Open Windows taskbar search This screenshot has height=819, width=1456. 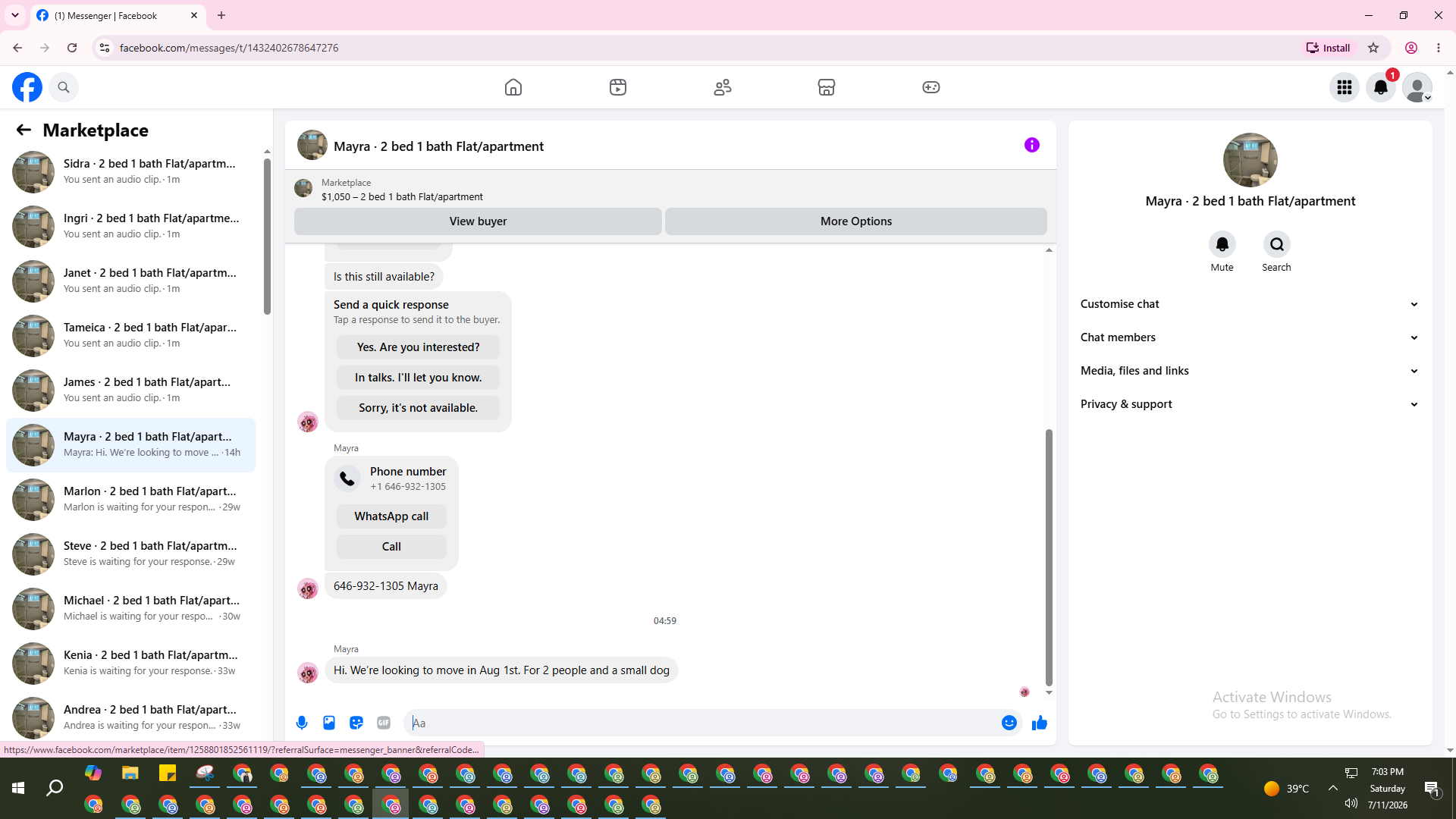click(55, 789)
